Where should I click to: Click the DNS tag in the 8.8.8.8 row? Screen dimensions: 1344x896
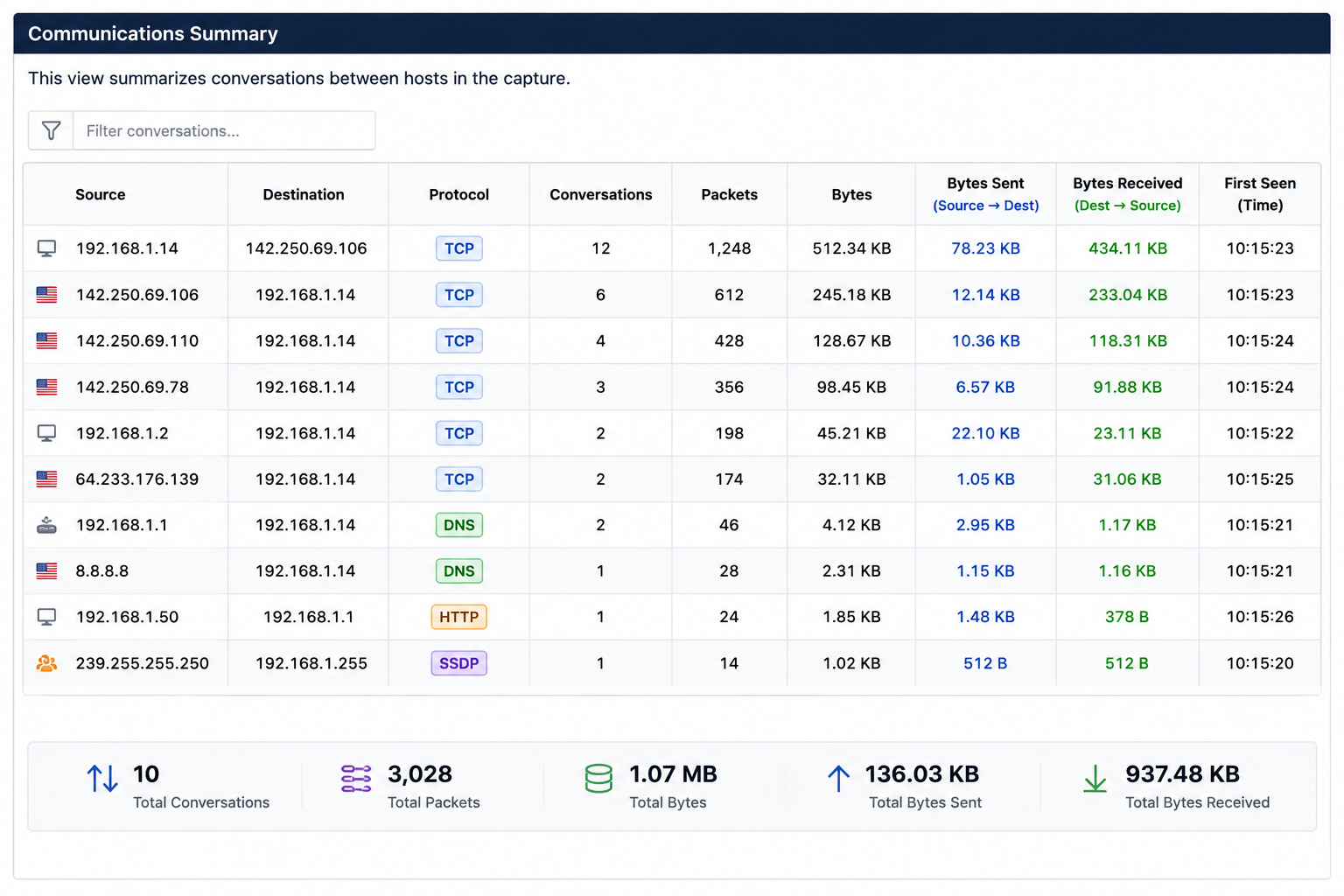459,570
